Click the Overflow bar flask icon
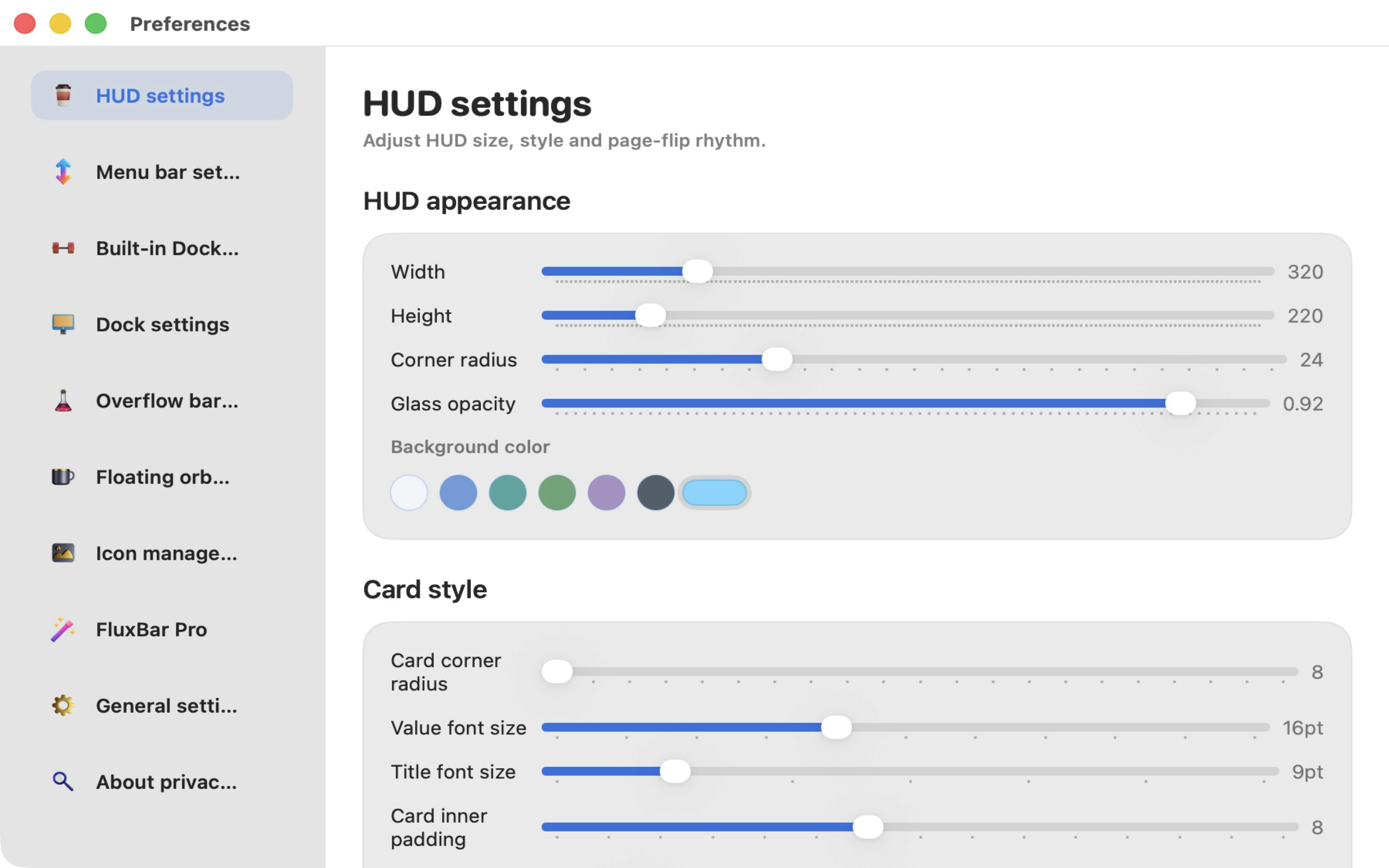This screenshot has width=1389, height=868. coord(63,401)
